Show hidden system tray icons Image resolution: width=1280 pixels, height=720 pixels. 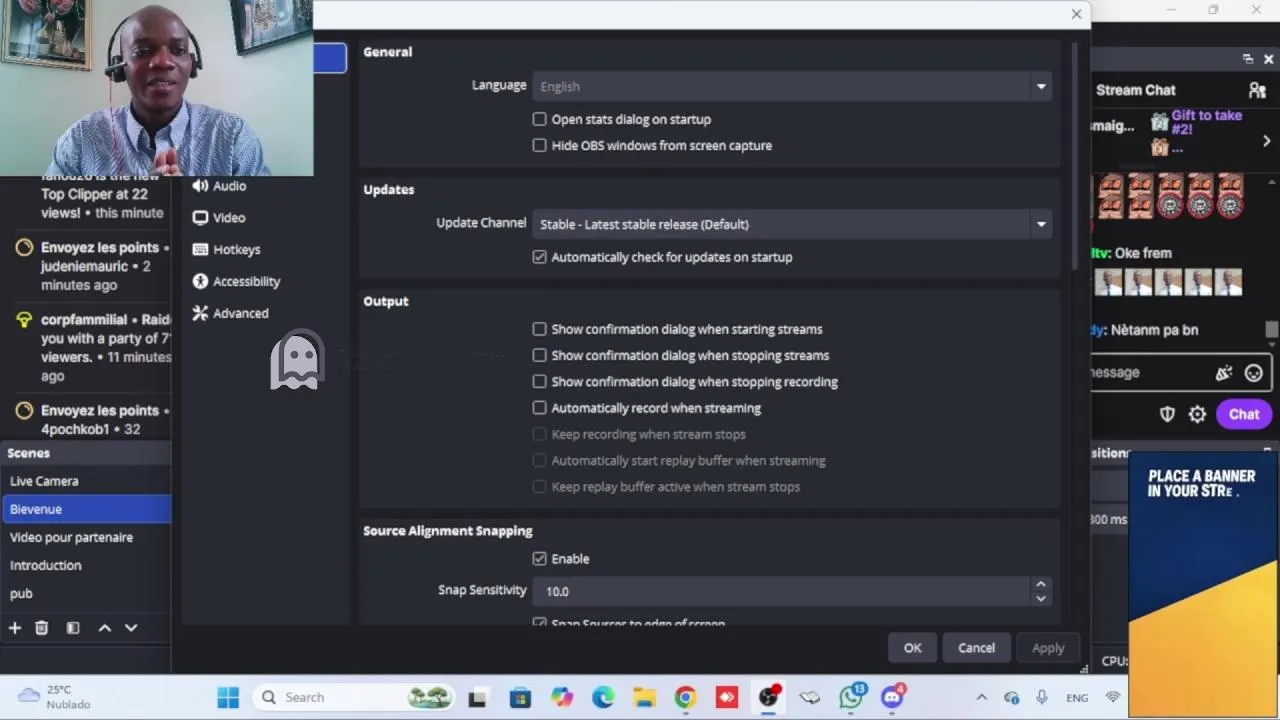point(982,697)
